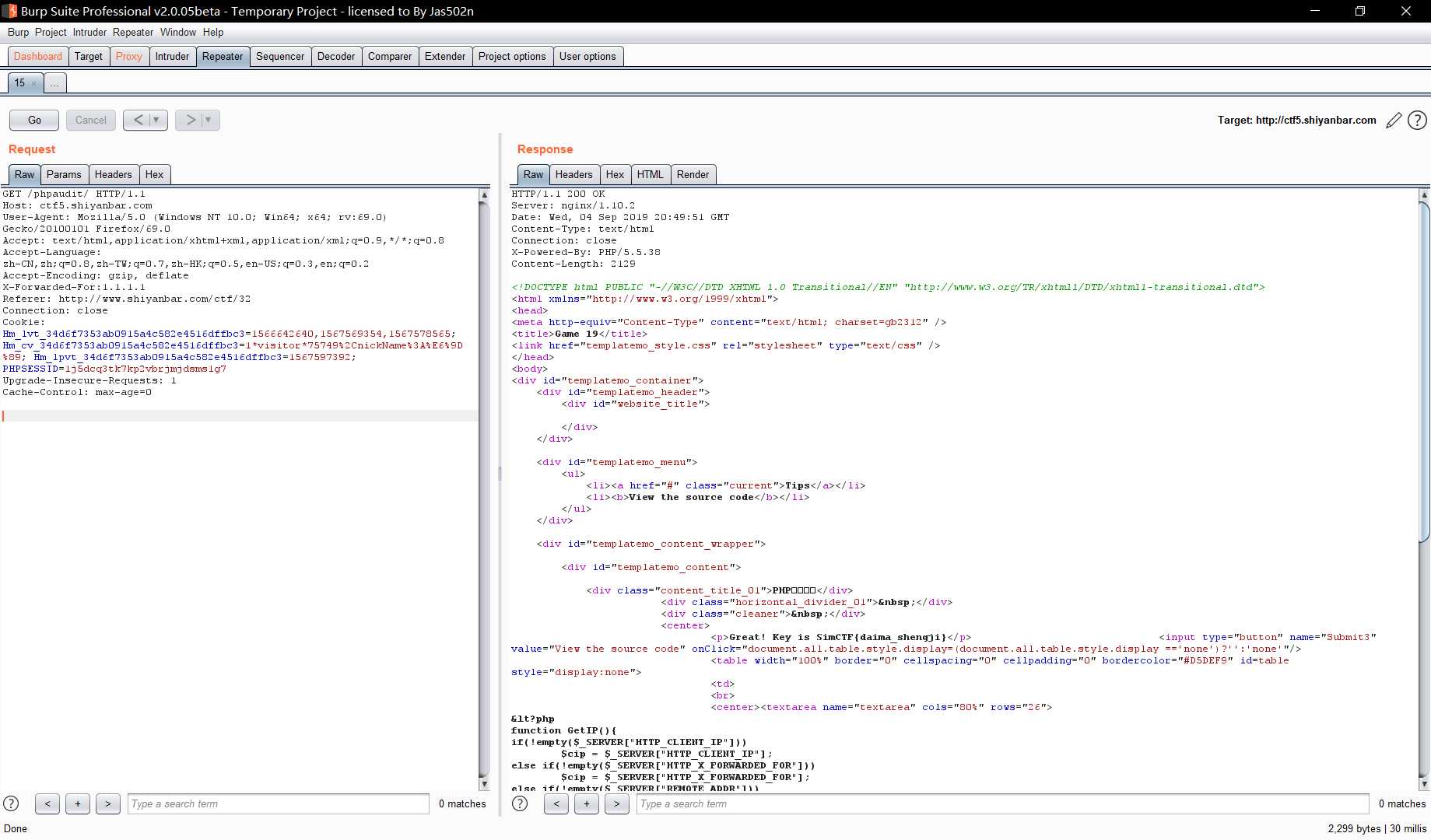Select the Repeater tool tab
1431x840 pixels.
click(x=223, y=56)
